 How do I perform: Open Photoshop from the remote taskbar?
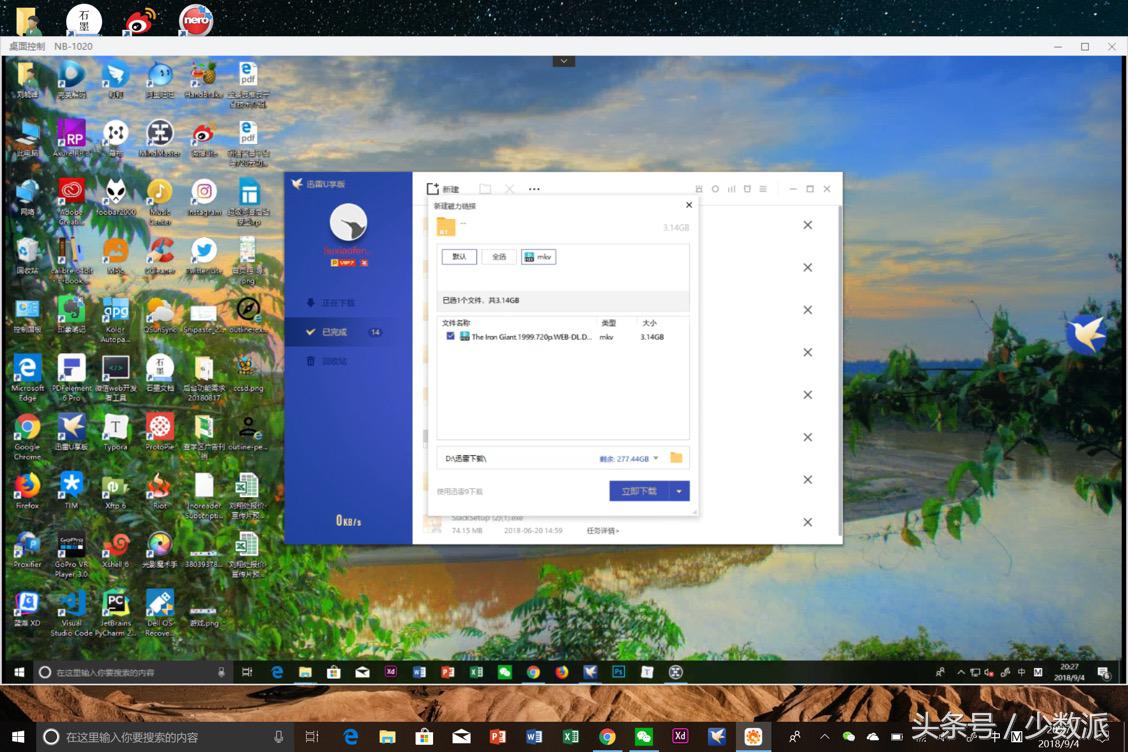[x=619, y=671]
